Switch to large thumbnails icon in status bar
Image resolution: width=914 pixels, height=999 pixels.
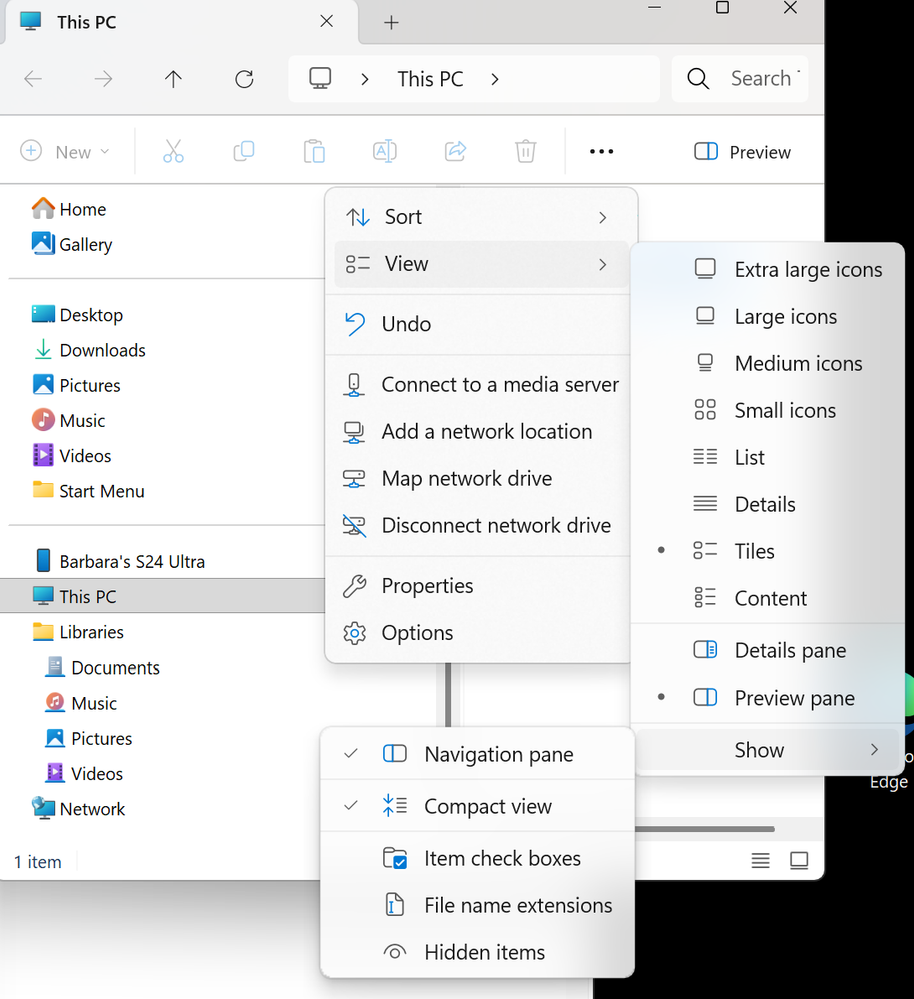(799, 861)
